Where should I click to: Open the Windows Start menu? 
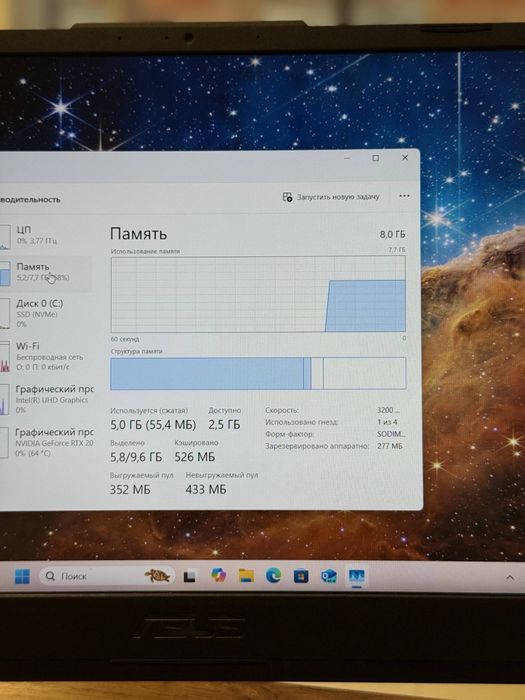click(x=22, y=576)
